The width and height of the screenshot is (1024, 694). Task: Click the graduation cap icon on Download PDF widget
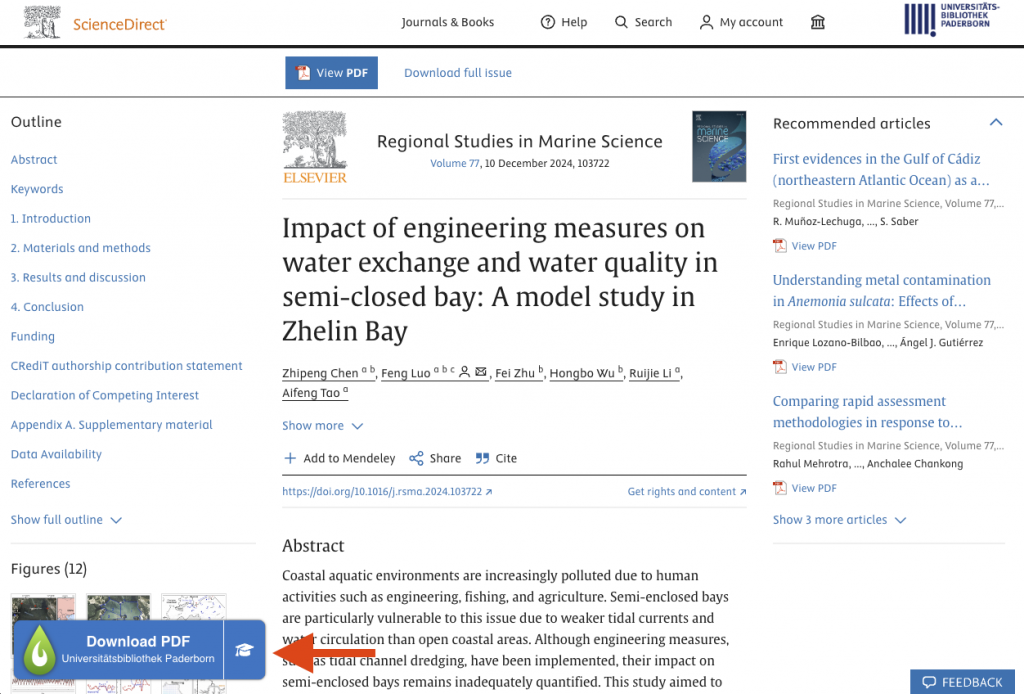click(x=244, y=650)
